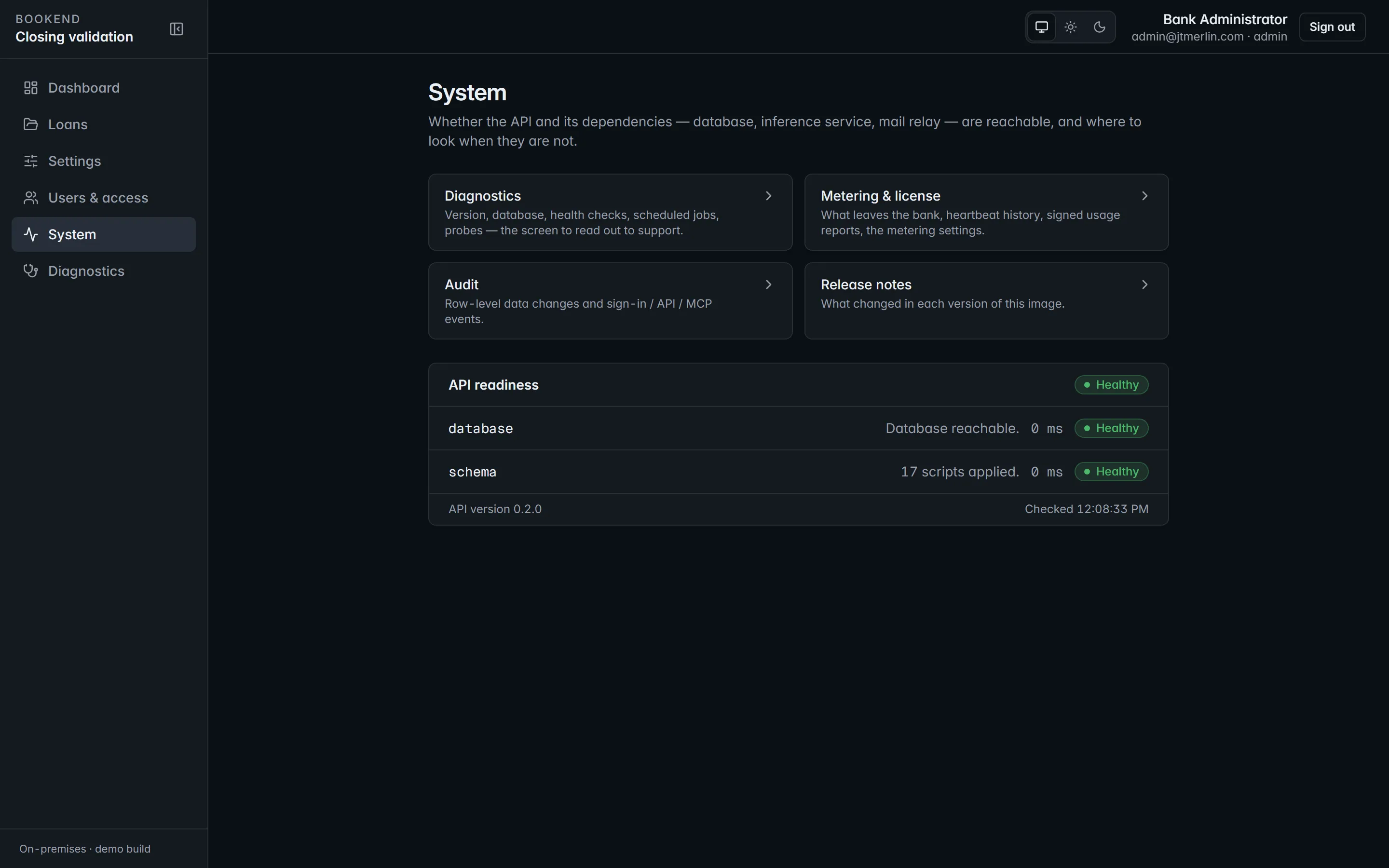
Task: Click the Users & access people icon
Action: point(30,198)
